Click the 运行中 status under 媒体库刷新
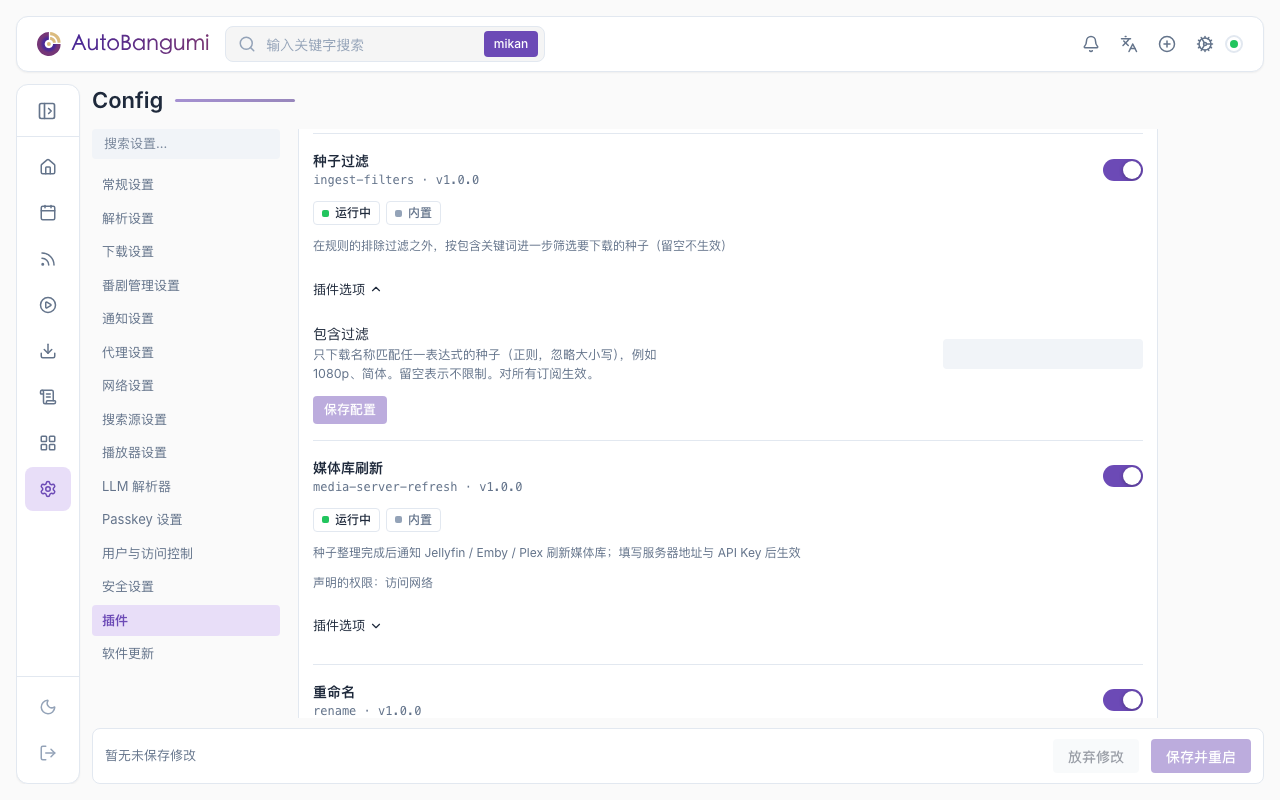This screenshot has width=1280, height=800. 346,520
